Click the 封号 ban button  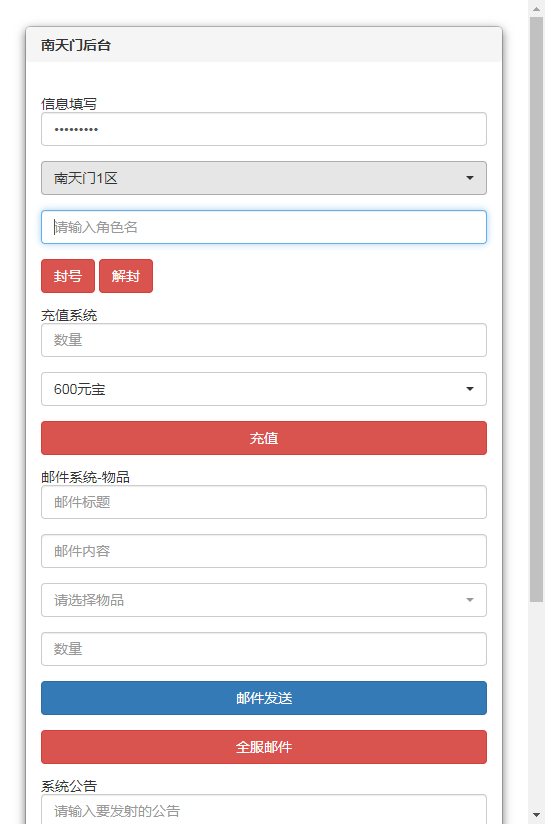pos(68,276)
